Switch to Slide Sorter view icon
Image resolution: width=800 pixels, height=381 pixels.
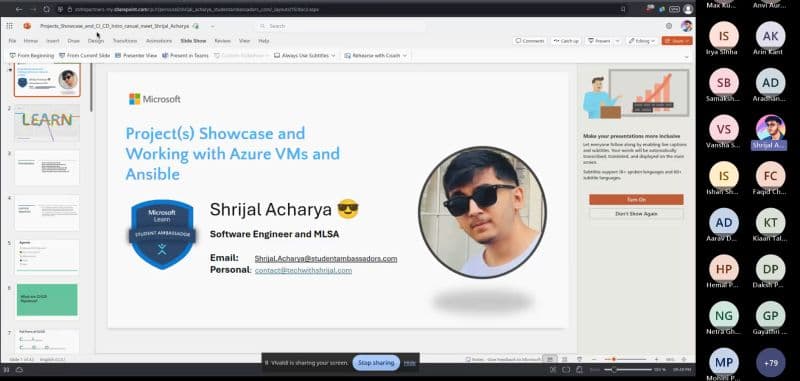pyautogui.click(x=564, y=359)
